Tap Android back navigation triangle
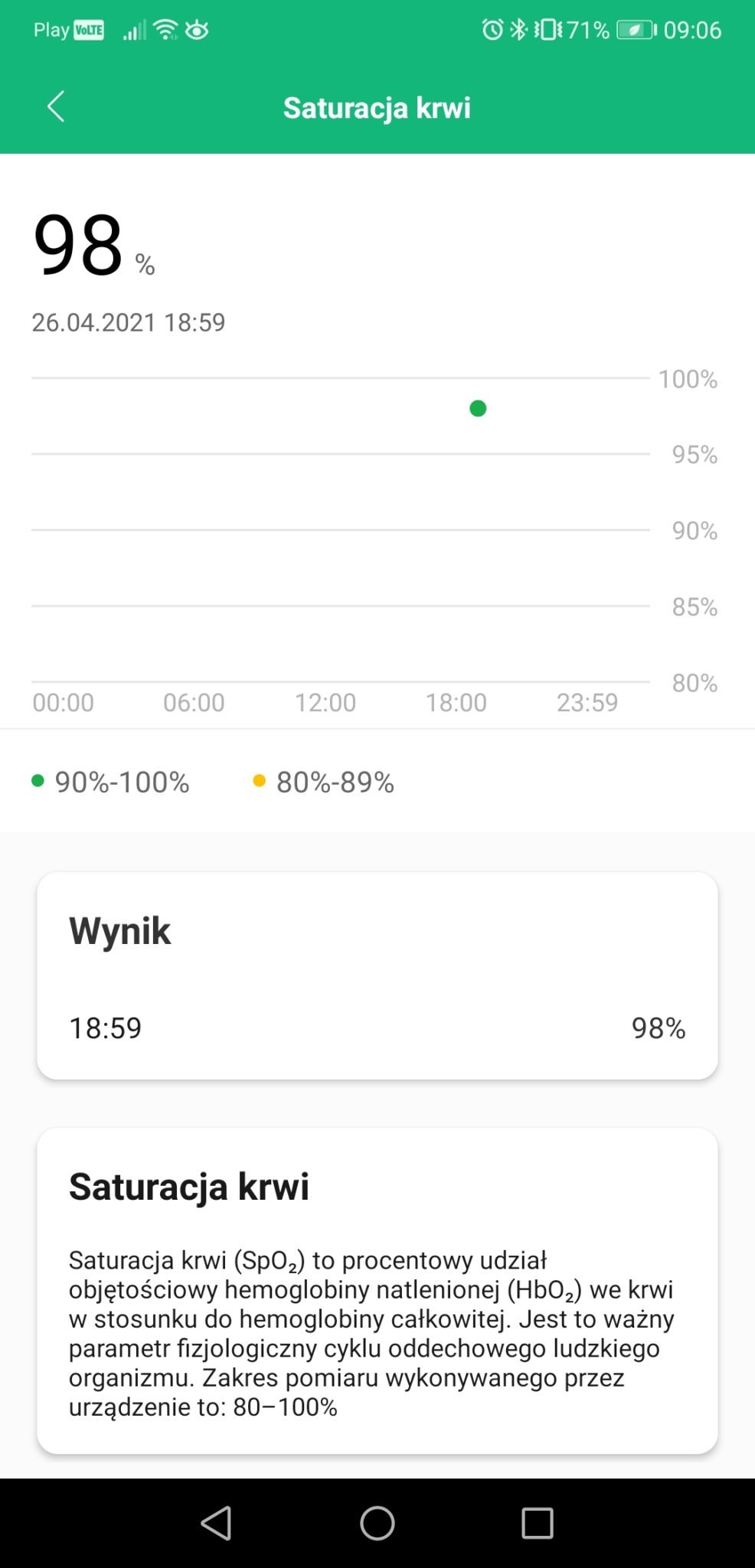The height and width of the screenshot is (1568, 755). 216,1523
